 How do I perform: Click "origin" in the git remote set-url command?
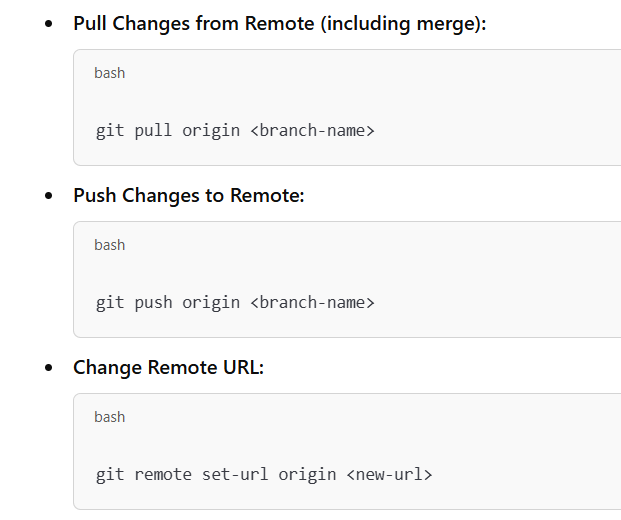tap(307, 474)
